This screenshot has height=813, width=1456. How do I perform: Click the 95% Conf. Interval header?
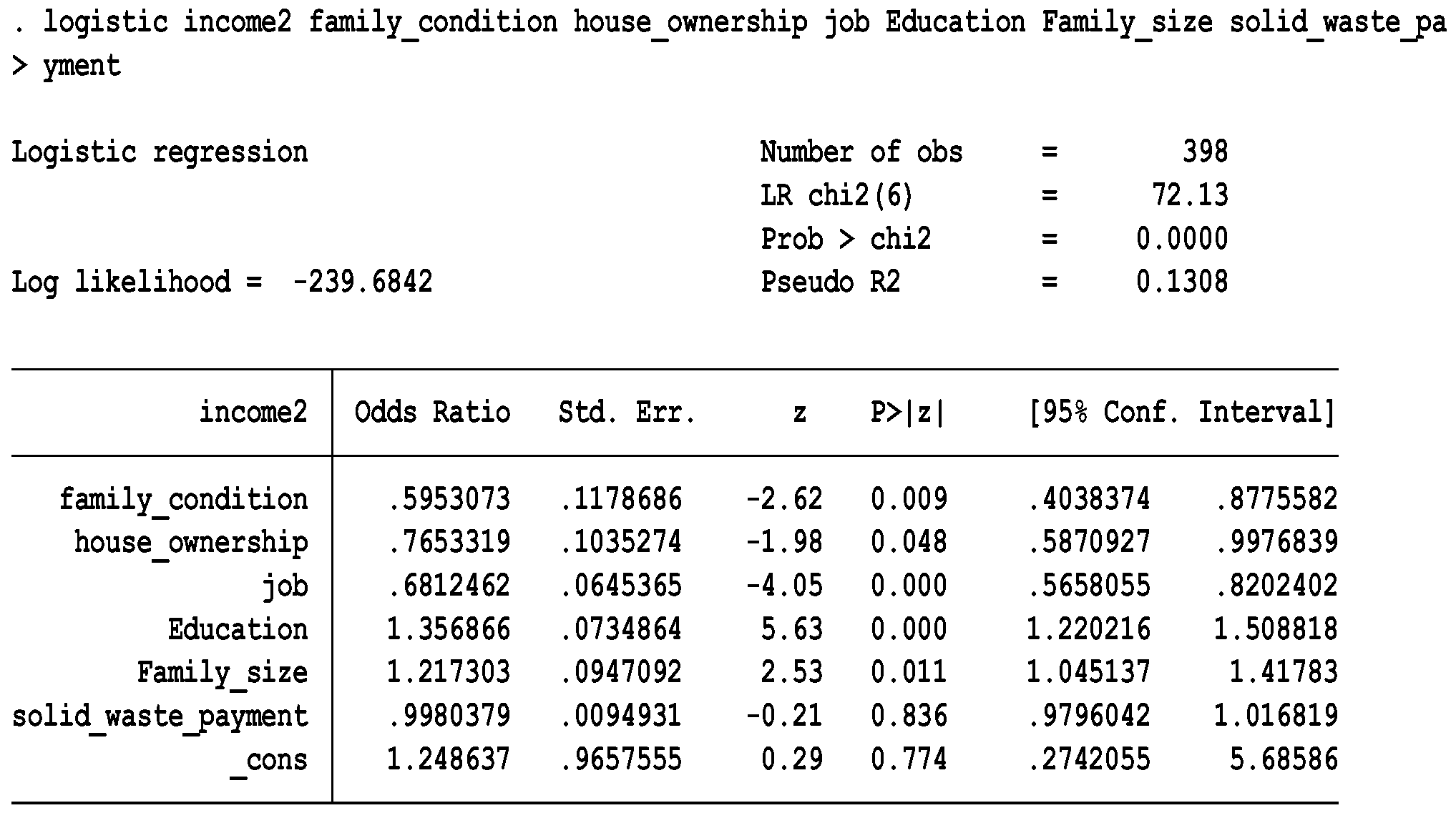point(1182,413)
